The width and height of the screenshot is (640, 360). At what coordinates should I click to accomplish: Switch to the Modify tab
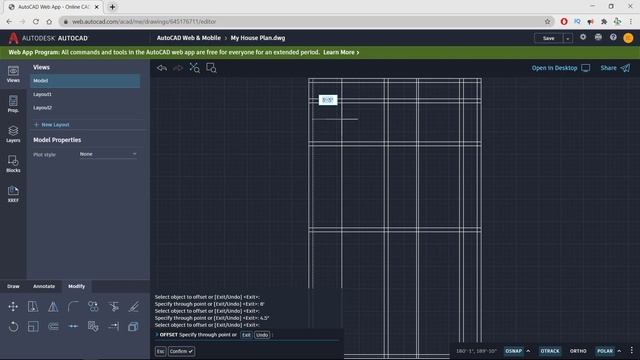[76, 286]
